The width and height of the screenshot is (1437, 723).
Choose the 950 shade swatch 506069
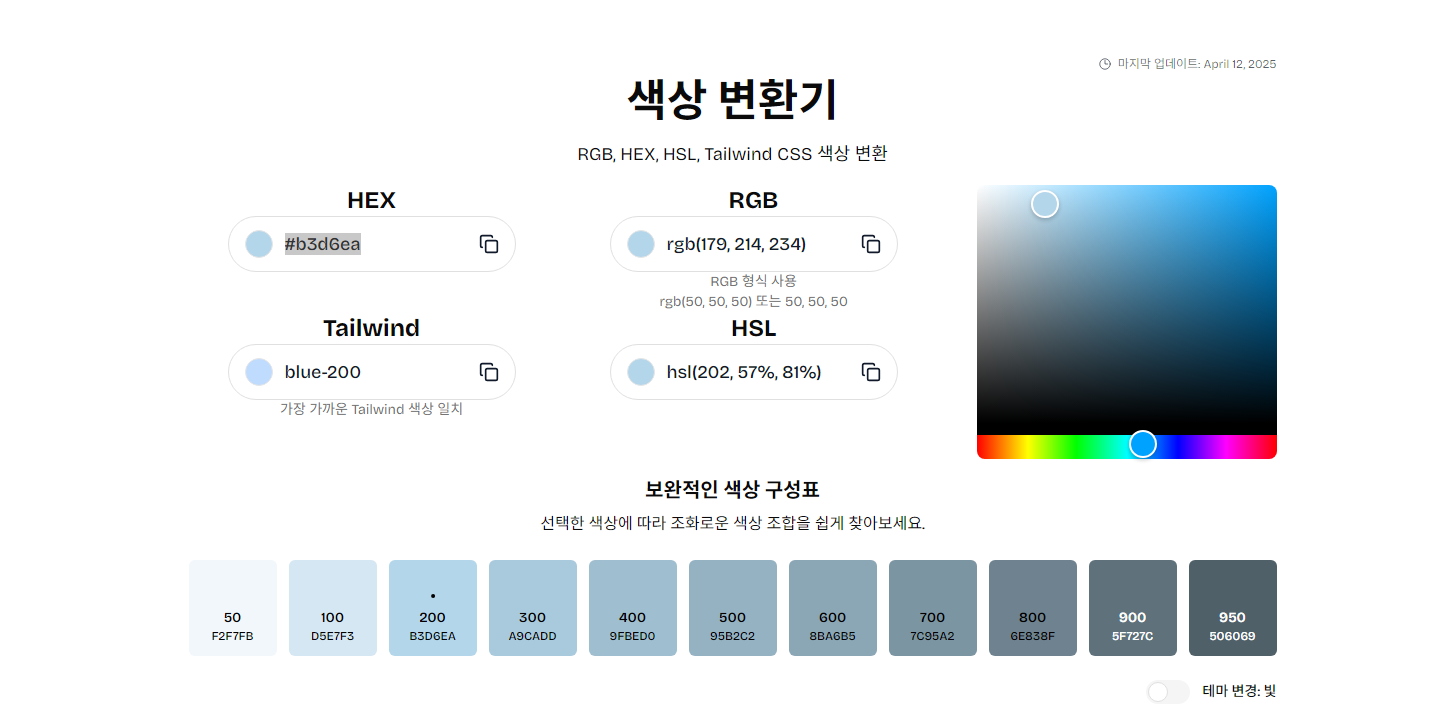(1232, 608)
